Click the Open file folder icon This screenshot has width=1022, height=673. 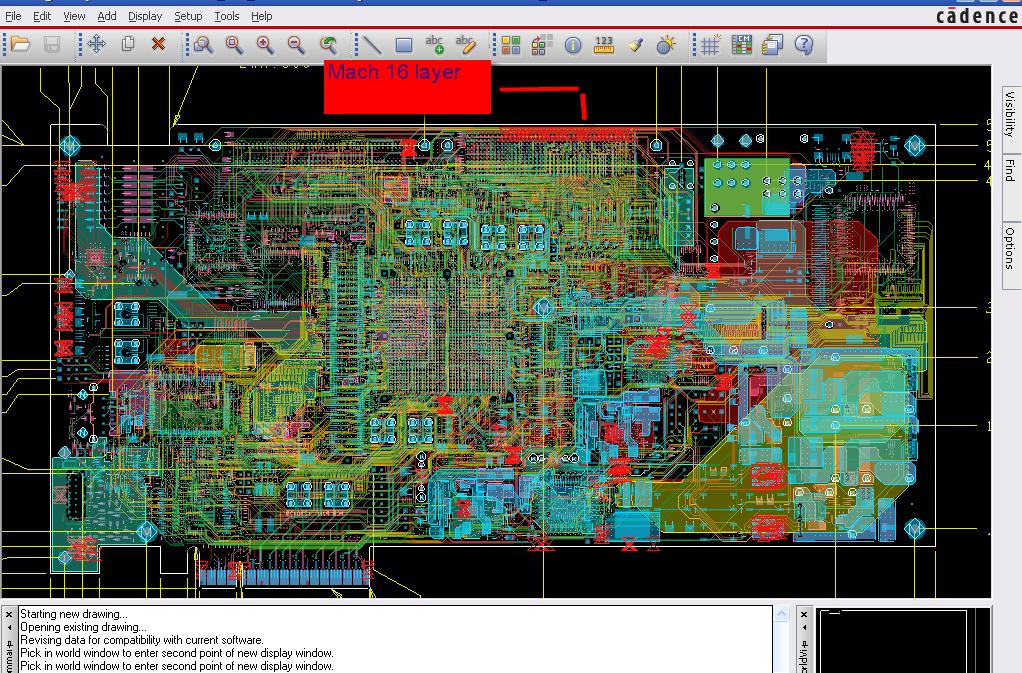pyautogui.click(x=20, y=44)
